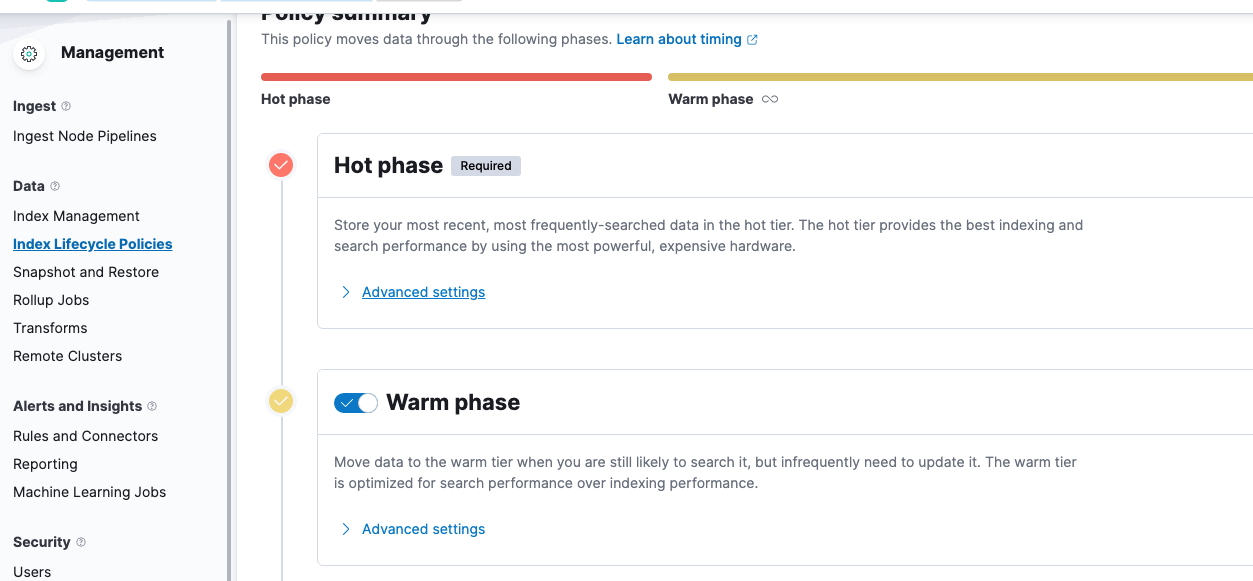The width and height of the screenshot is (1253, 581).
Task: Click the help icon beside Data heading
Action: click(x=55, y=186)
